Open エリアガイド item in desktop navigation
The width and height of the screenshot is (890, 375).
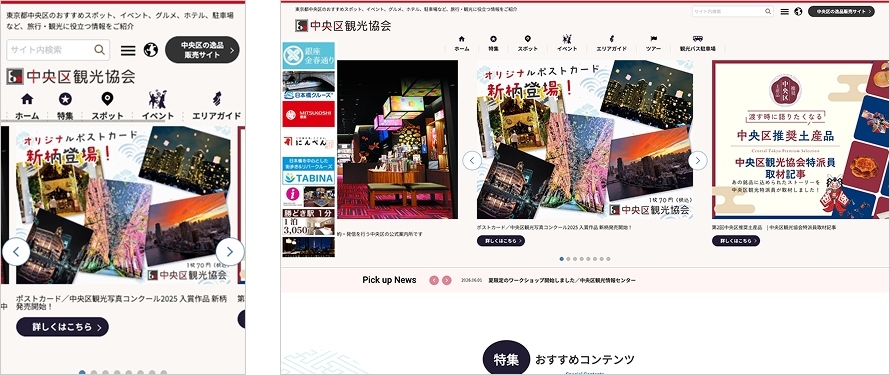(x=611, y=44)
